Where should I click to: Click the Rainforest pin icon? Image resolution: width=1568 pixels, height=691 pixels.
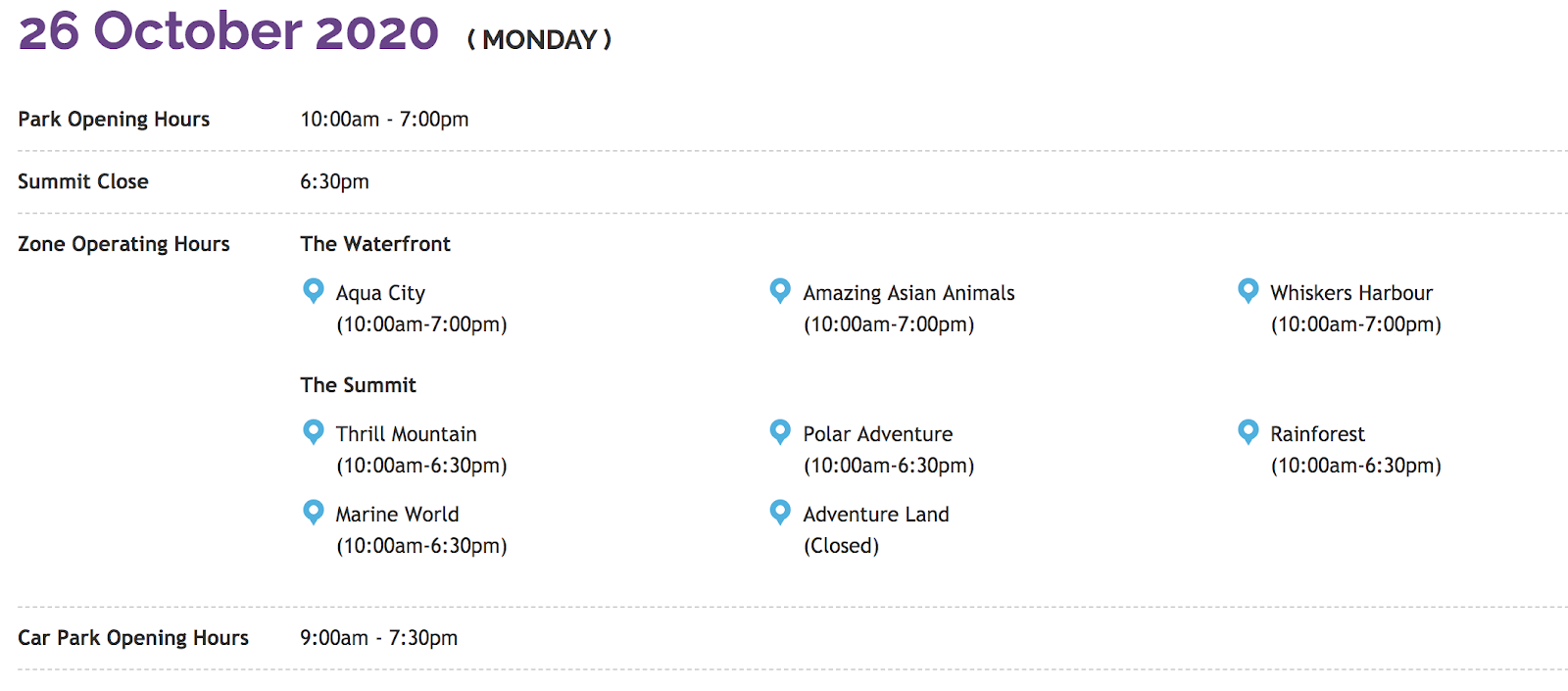pyautogui.click(x=1248, y=432)
